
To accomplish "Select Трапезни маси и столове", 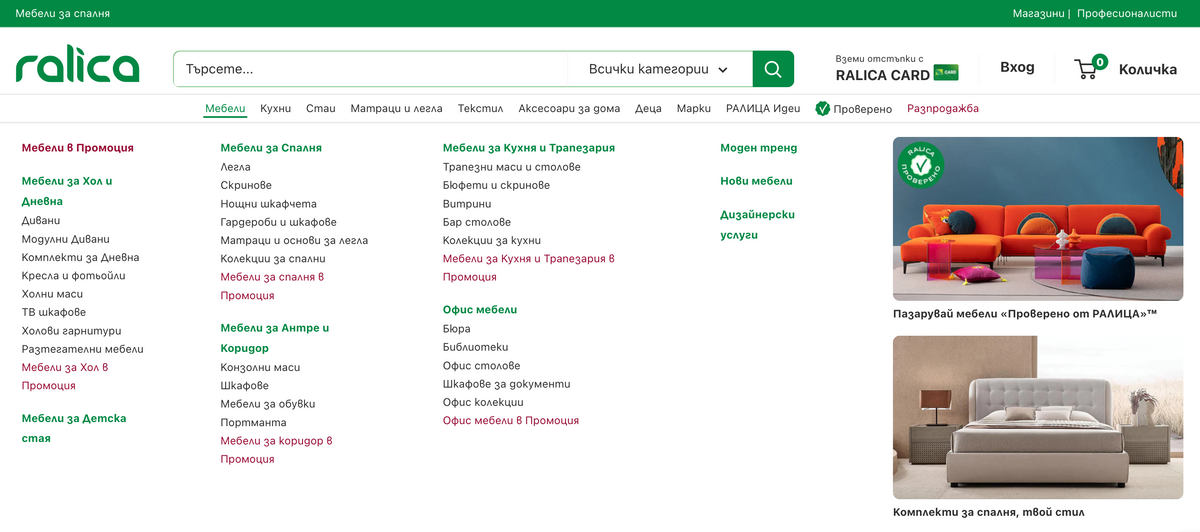I will pyautogui.click(x=512, y=167).
